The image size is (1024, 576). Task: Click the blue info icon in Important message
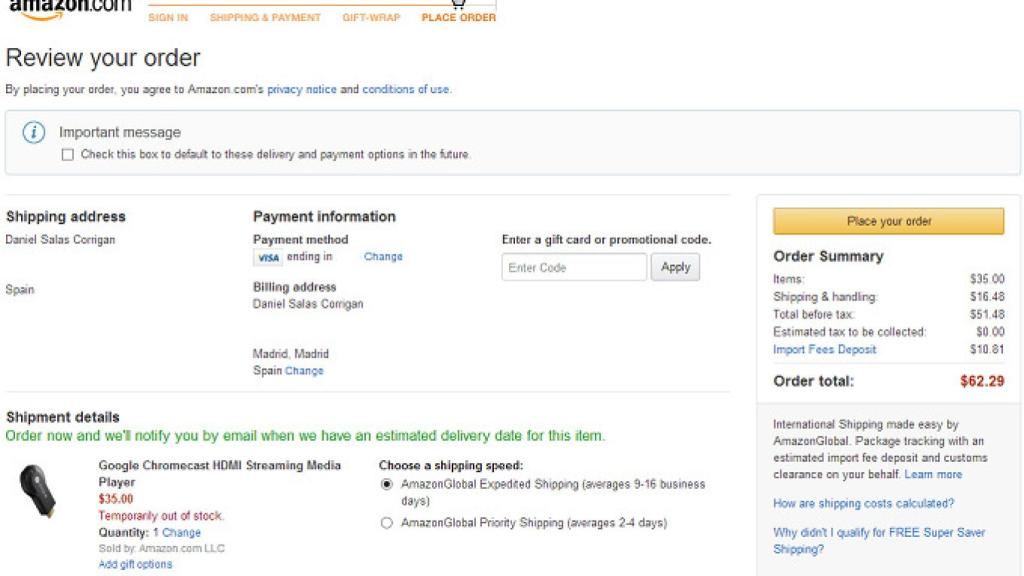click(x=34, y=133)
